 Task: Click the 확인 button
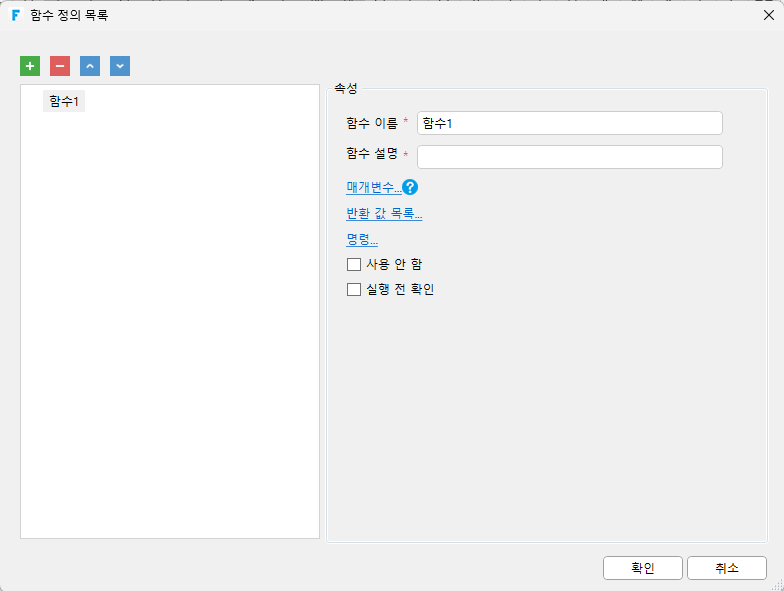tap(642, 568)
